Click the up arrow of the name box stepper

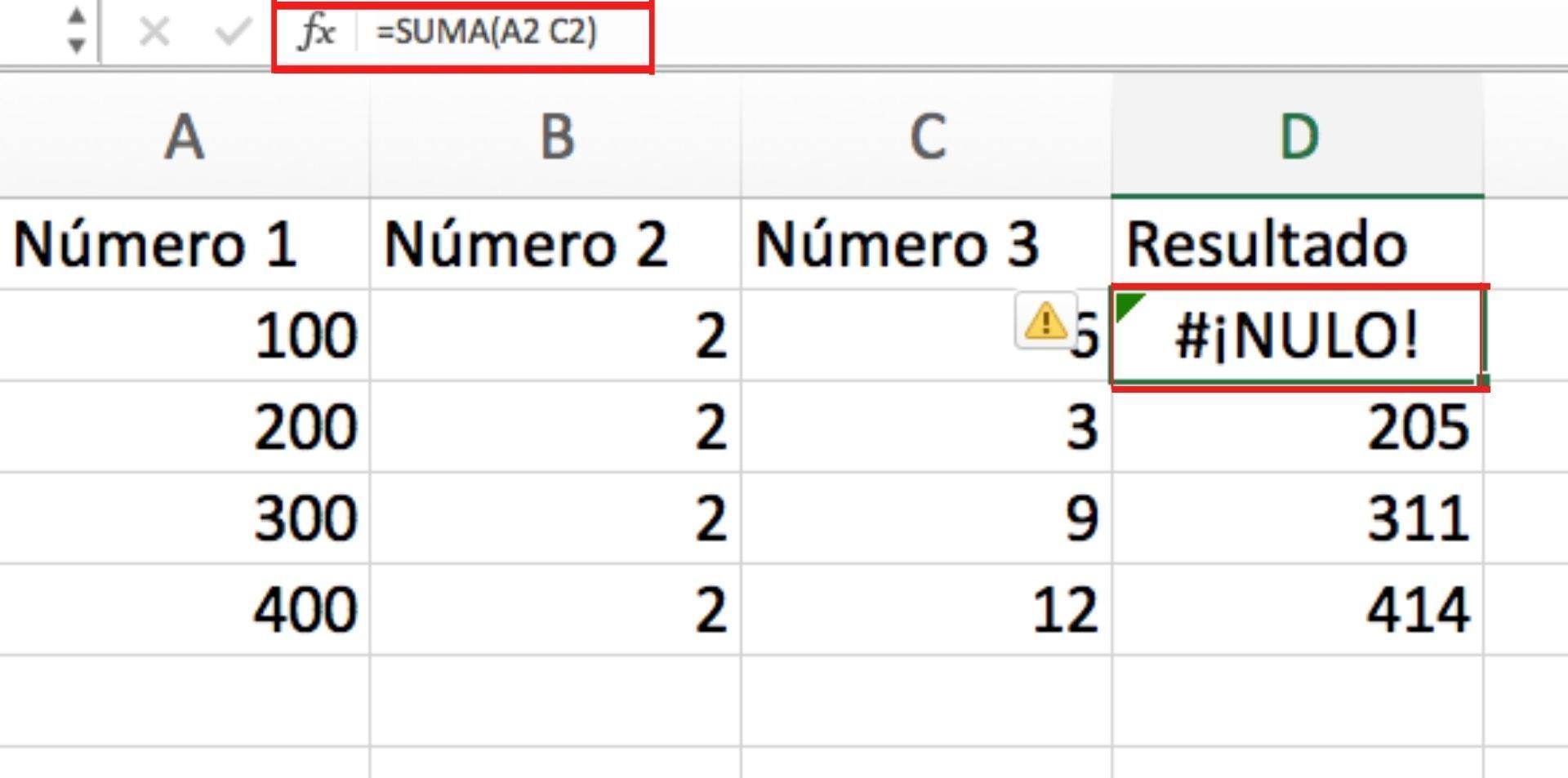[x=77, y=16]
